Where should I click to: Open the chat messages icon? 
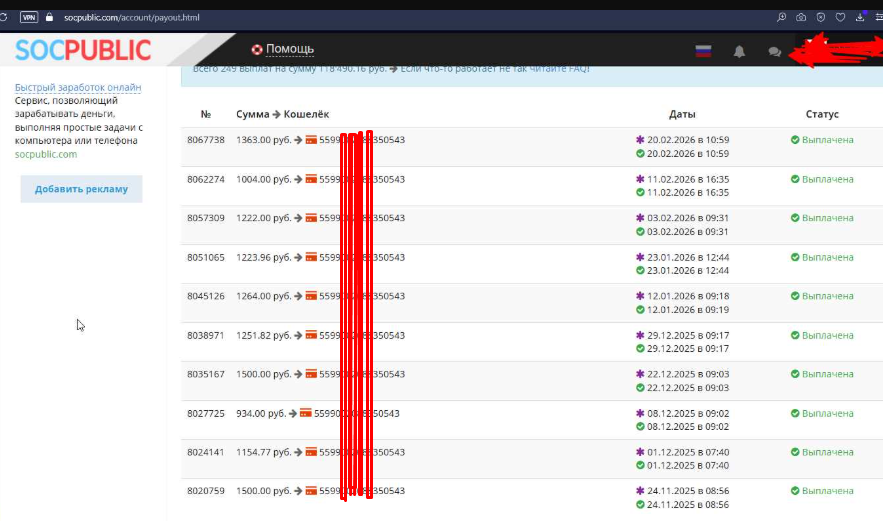(774, 51)
